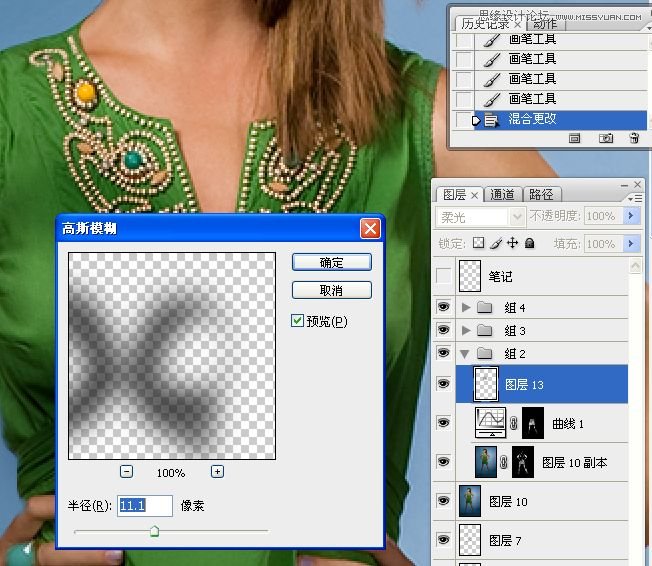Hide the 图层 10 副本 layer eye

pyautogui.click(x=443, y=461)
